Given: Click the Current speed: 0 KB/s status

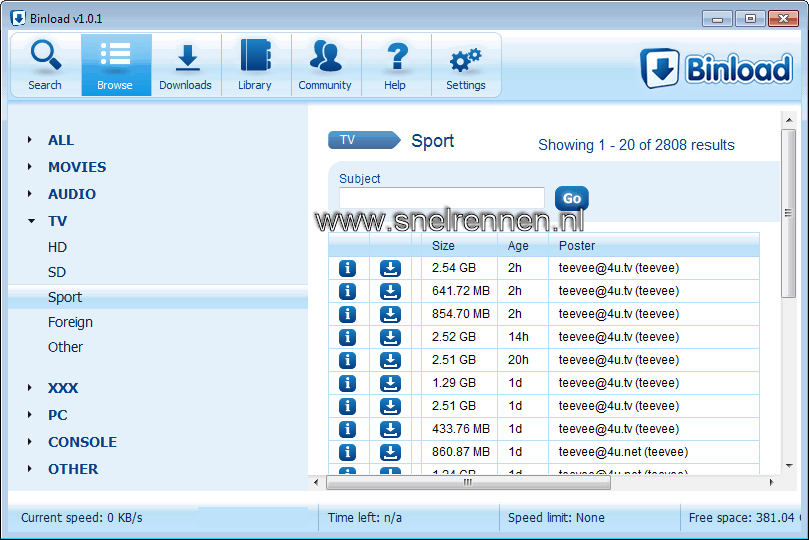Looking at the screenshot, I should tap(82, 517).
